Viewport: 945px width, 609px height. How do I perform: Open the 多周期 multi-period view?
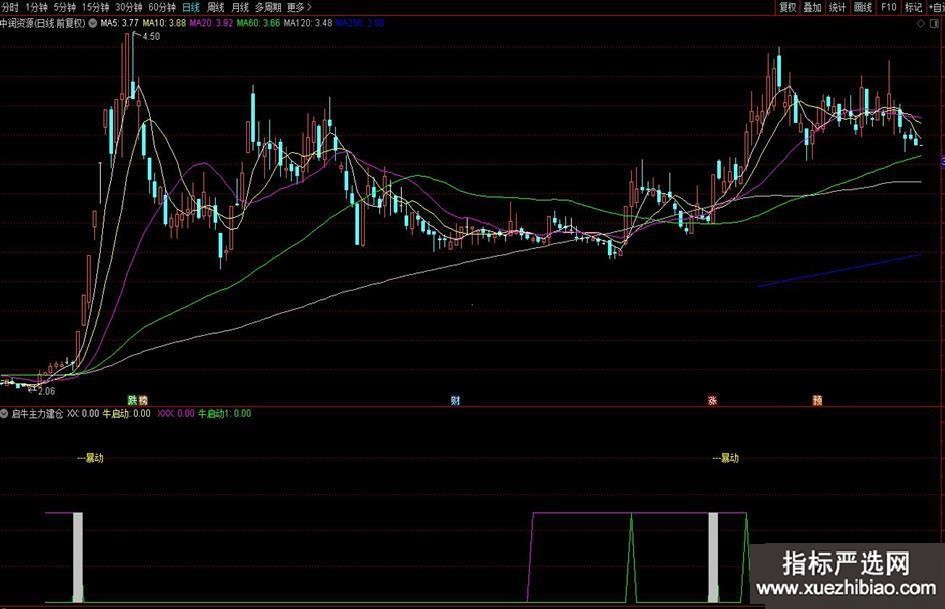pyautogui.click(x=268, y=7)
